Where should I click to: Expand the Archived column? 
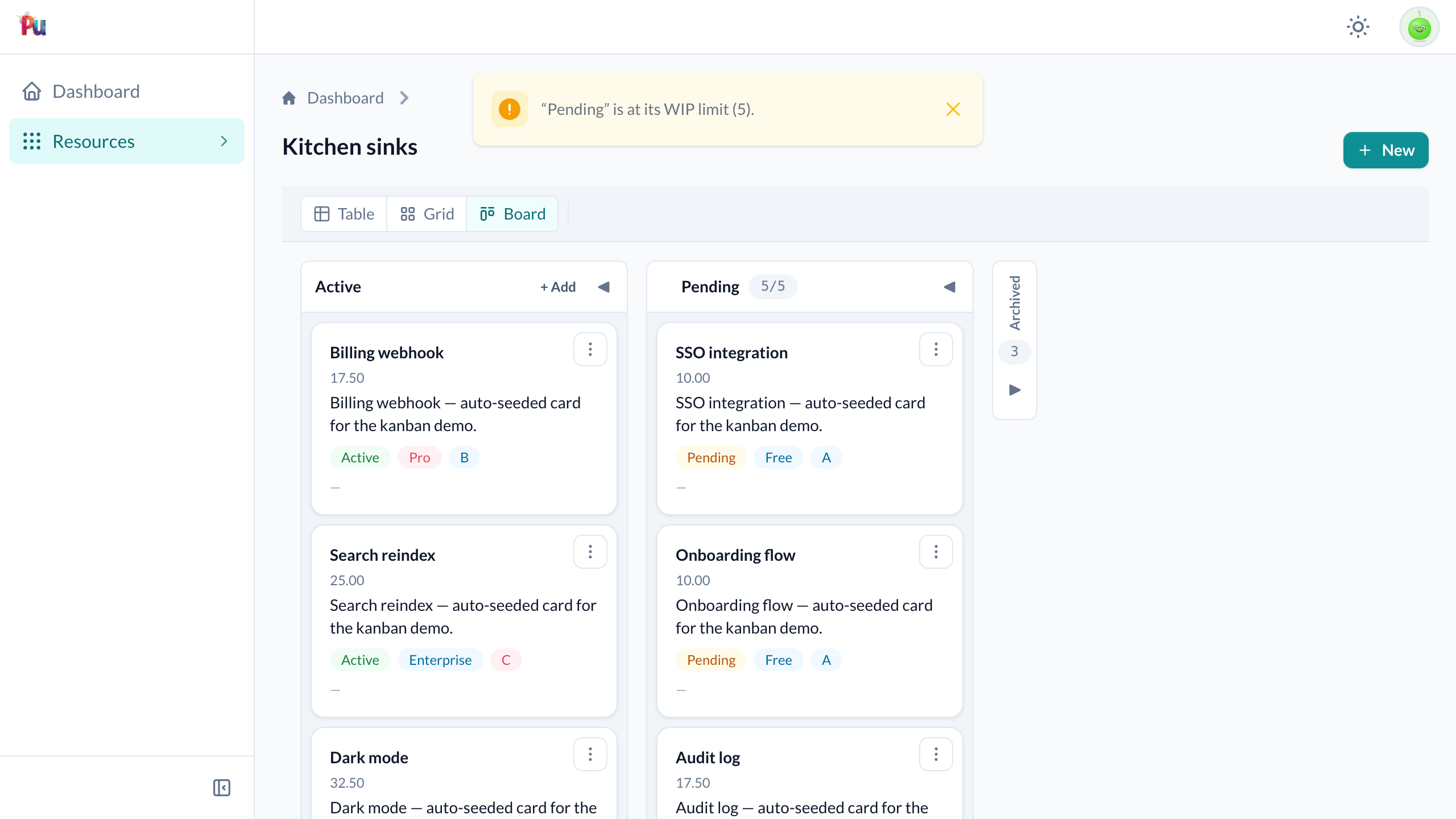(x=1015, y=390)
